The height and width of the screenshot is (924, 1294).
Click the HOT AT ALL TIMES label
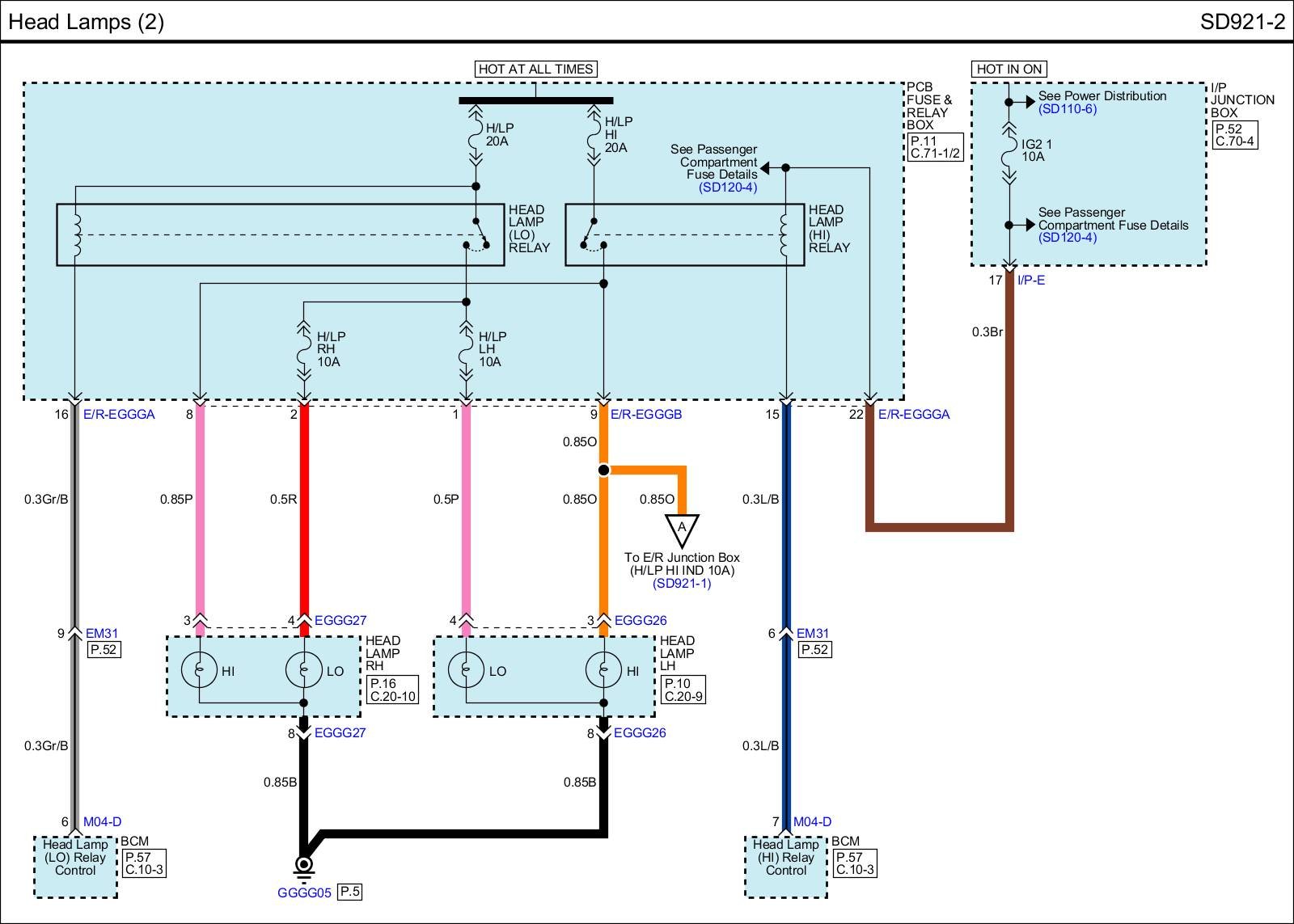pos(536,69)
